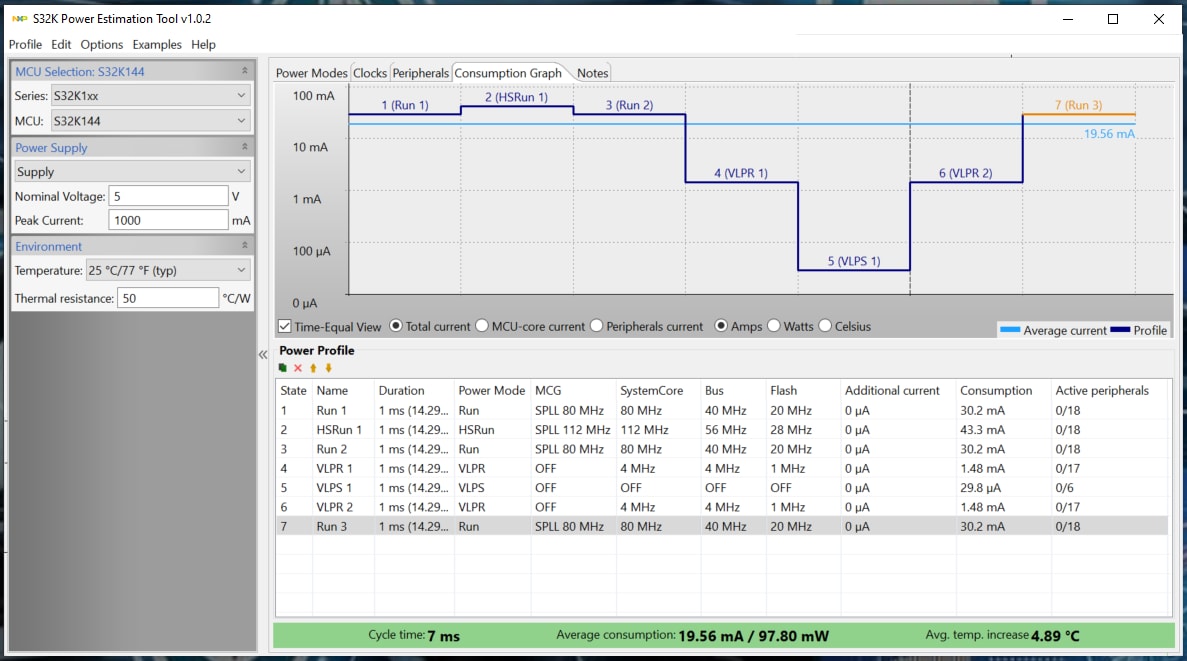The width and height of the screenshot is (1187, 661).
Task: Click the Duration column header
Action: click(401, 391)
